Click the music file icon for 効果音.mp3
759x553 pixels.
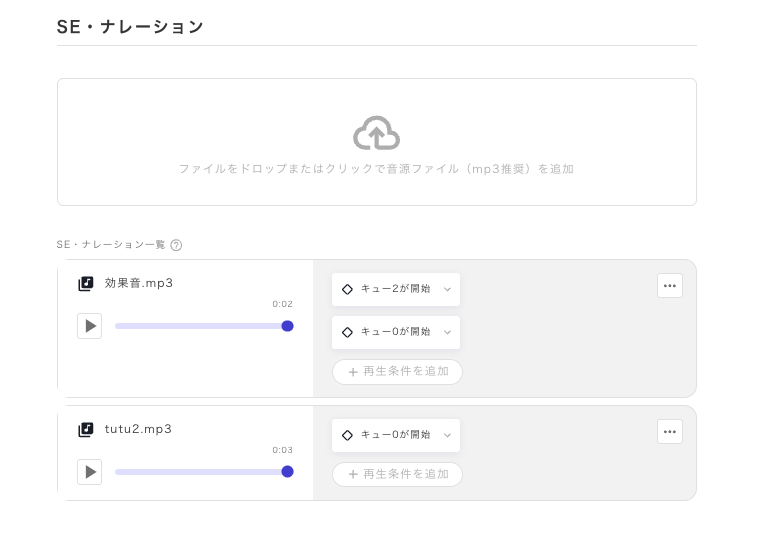click(x=86, y=284)
